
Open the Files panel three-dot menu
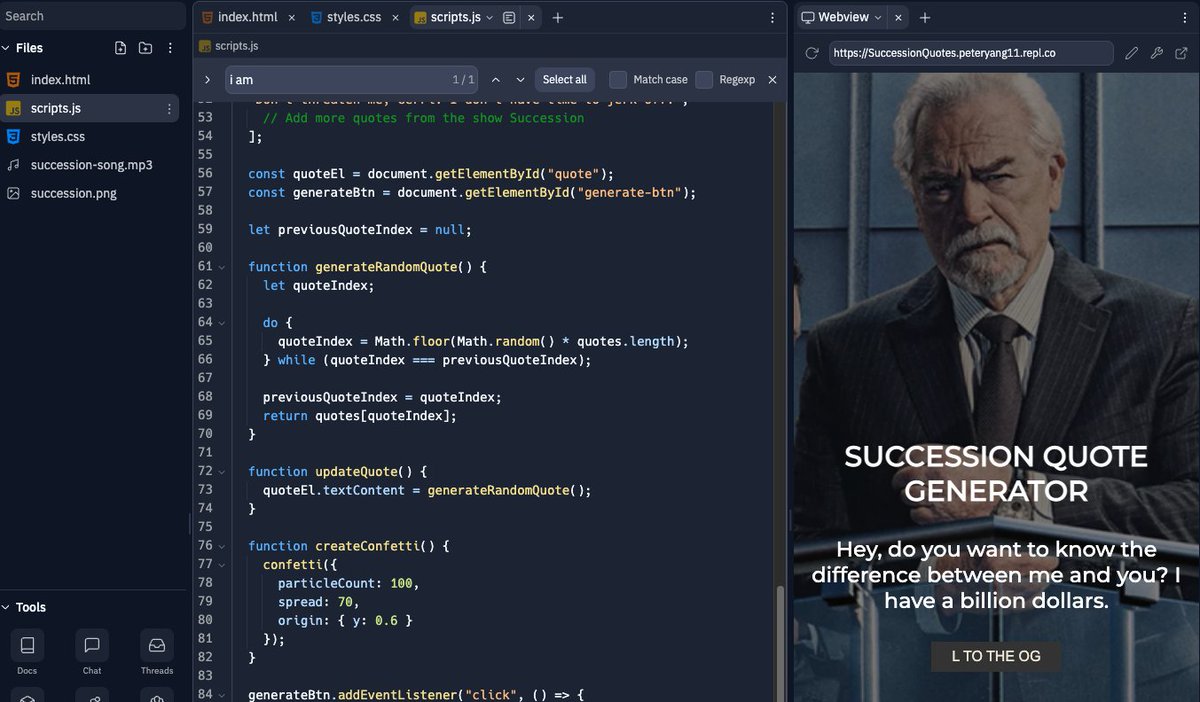170,48
